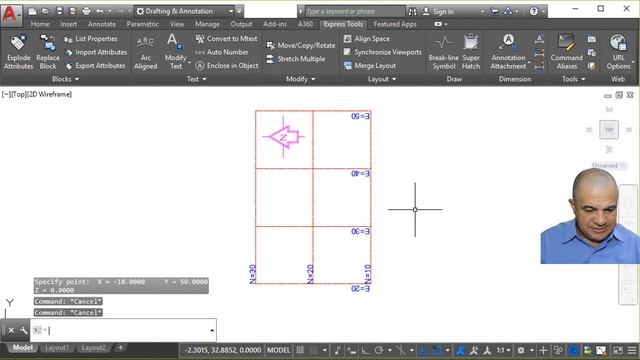640x360 pixels.
Task: Switch to the Layout2 tab
Action: tap(93, 348)
